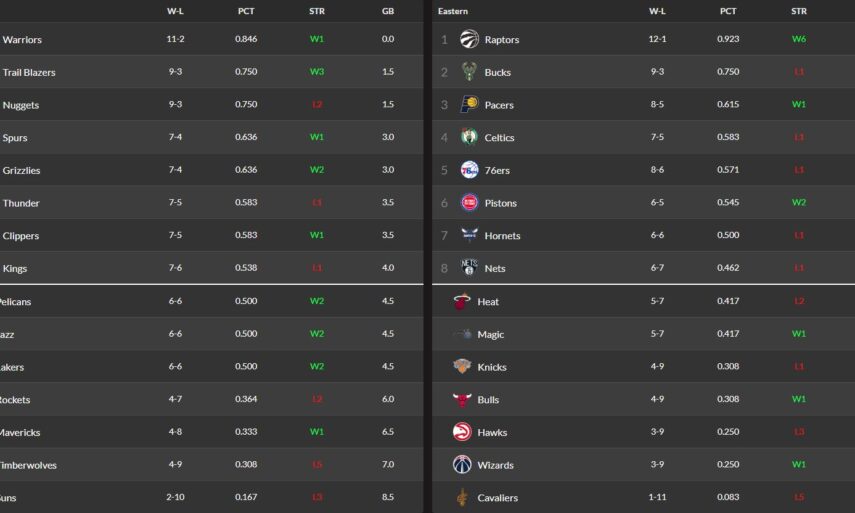
Task: Click the 76ers team logo
Action: (469, 170)
